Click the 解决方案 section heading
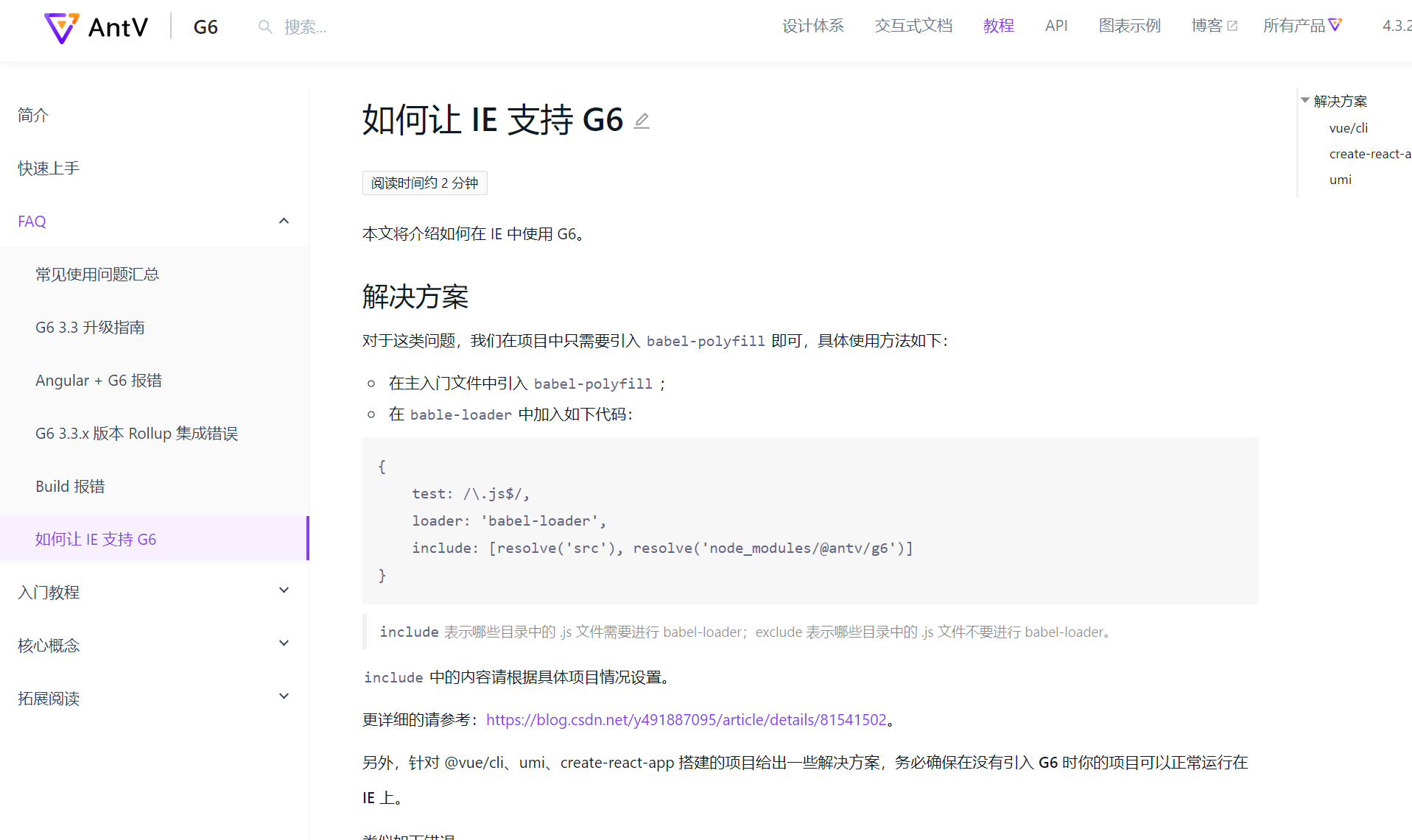The width and height of the screenshot is (1412, 840). [x=415, y=296]
